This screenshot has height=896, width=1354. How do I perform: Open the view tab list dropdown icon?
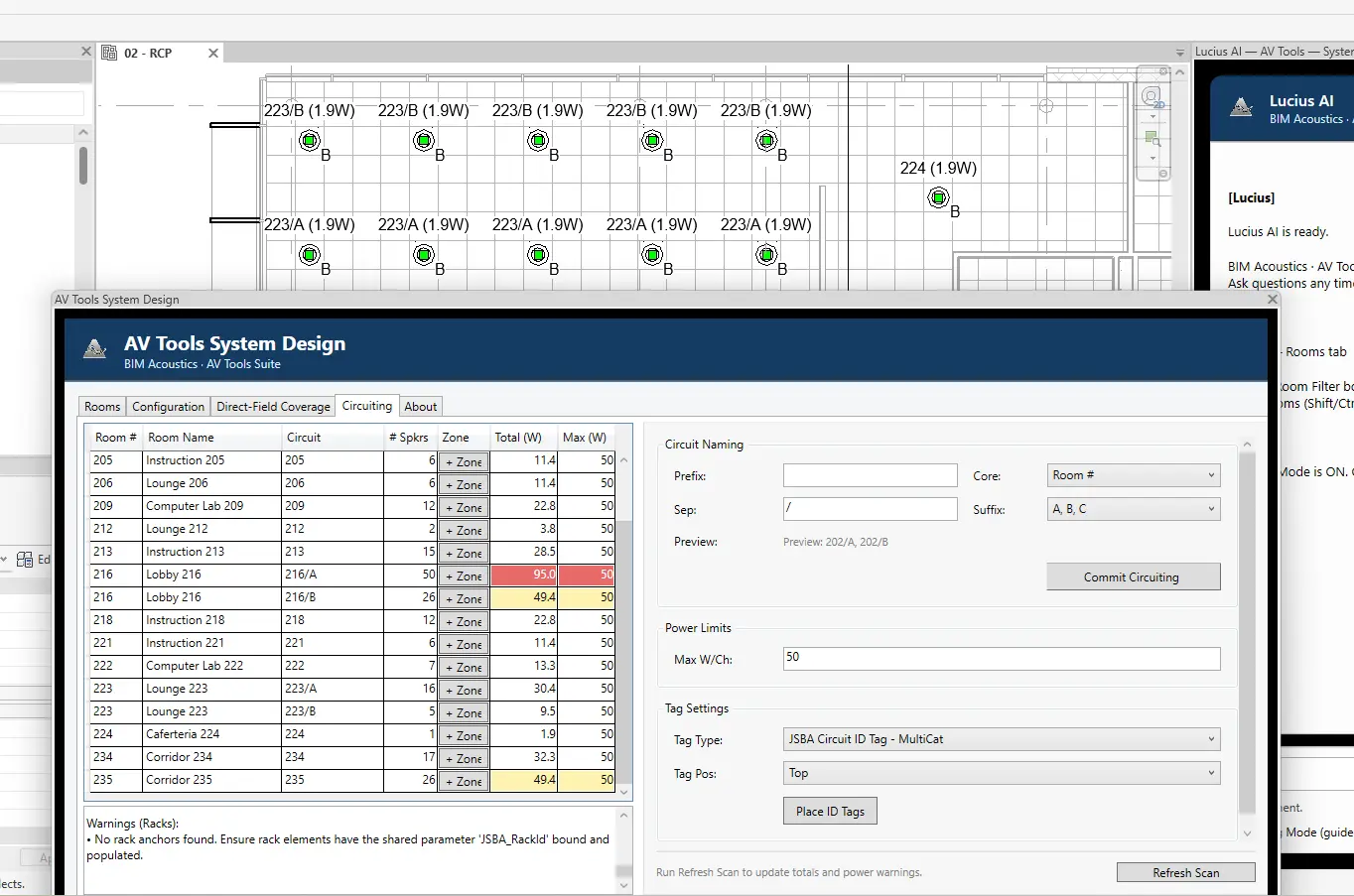click(1180, 53)
